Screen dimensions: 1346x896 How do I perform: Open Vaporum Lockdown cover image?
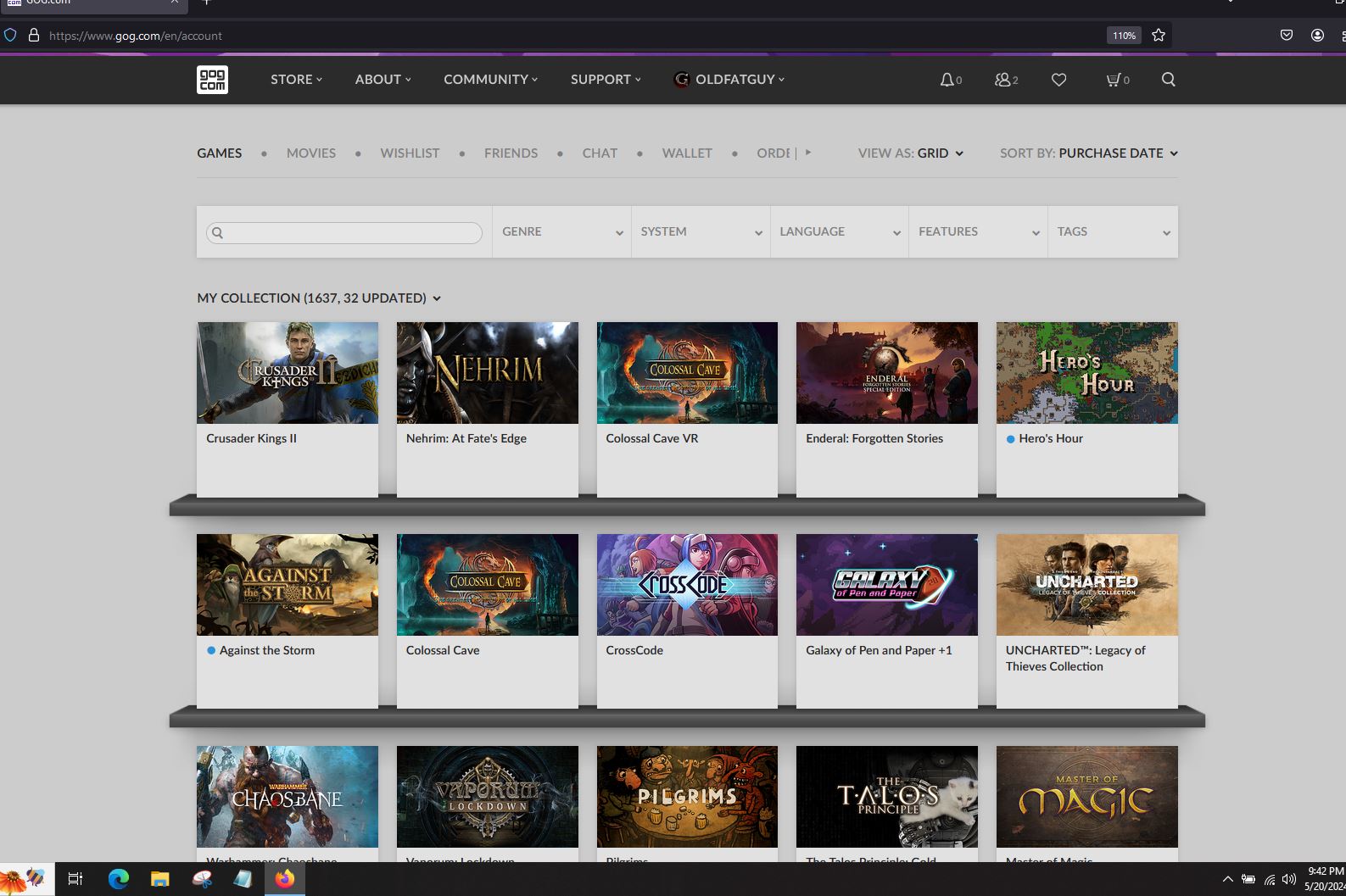coord(488,797)
